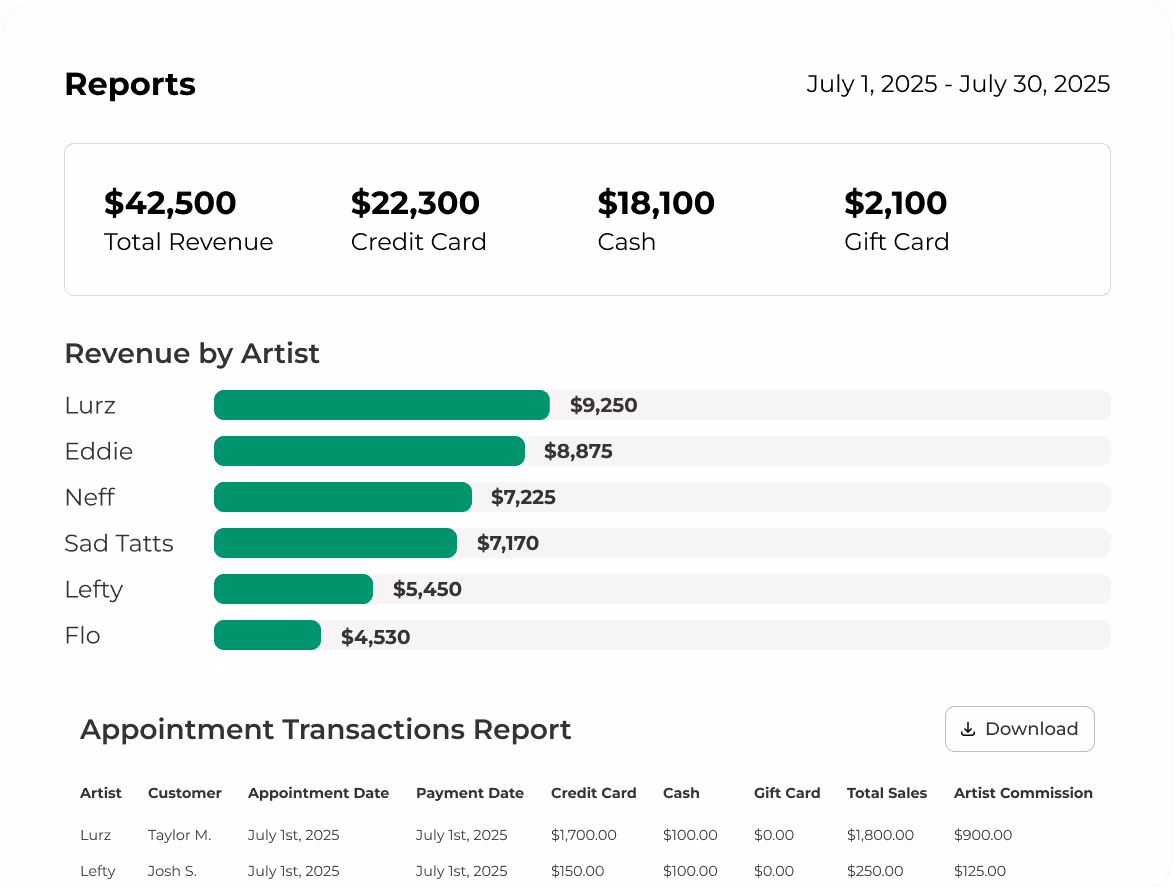
Task: Click Eddie's revenue bar
Action: 368,451
